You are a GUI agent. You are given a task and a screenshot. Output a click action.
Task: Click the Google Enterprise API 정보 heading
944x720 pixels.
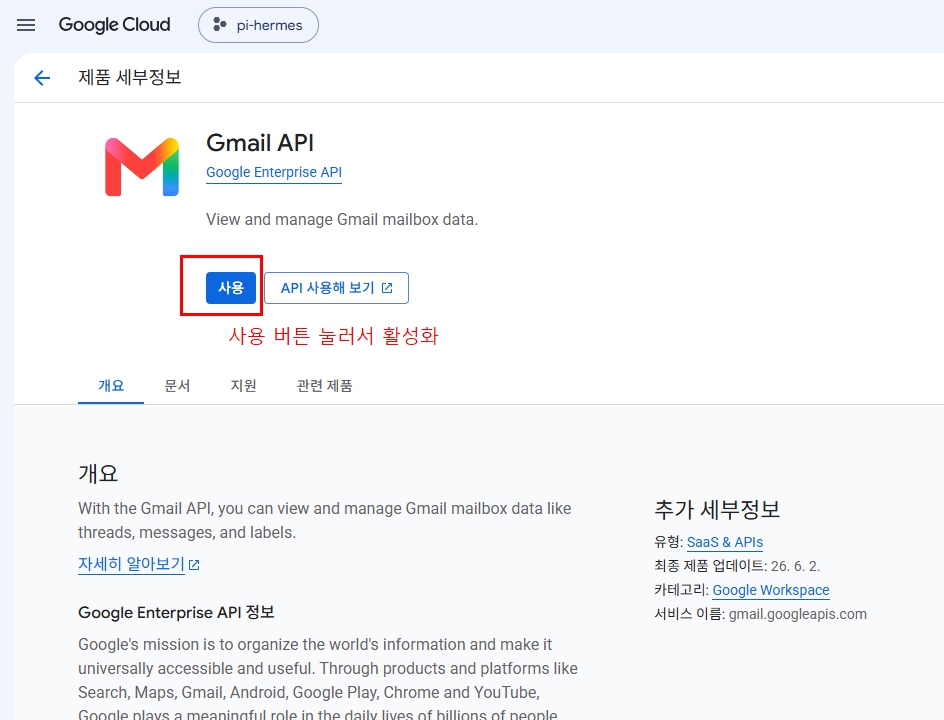176,612
